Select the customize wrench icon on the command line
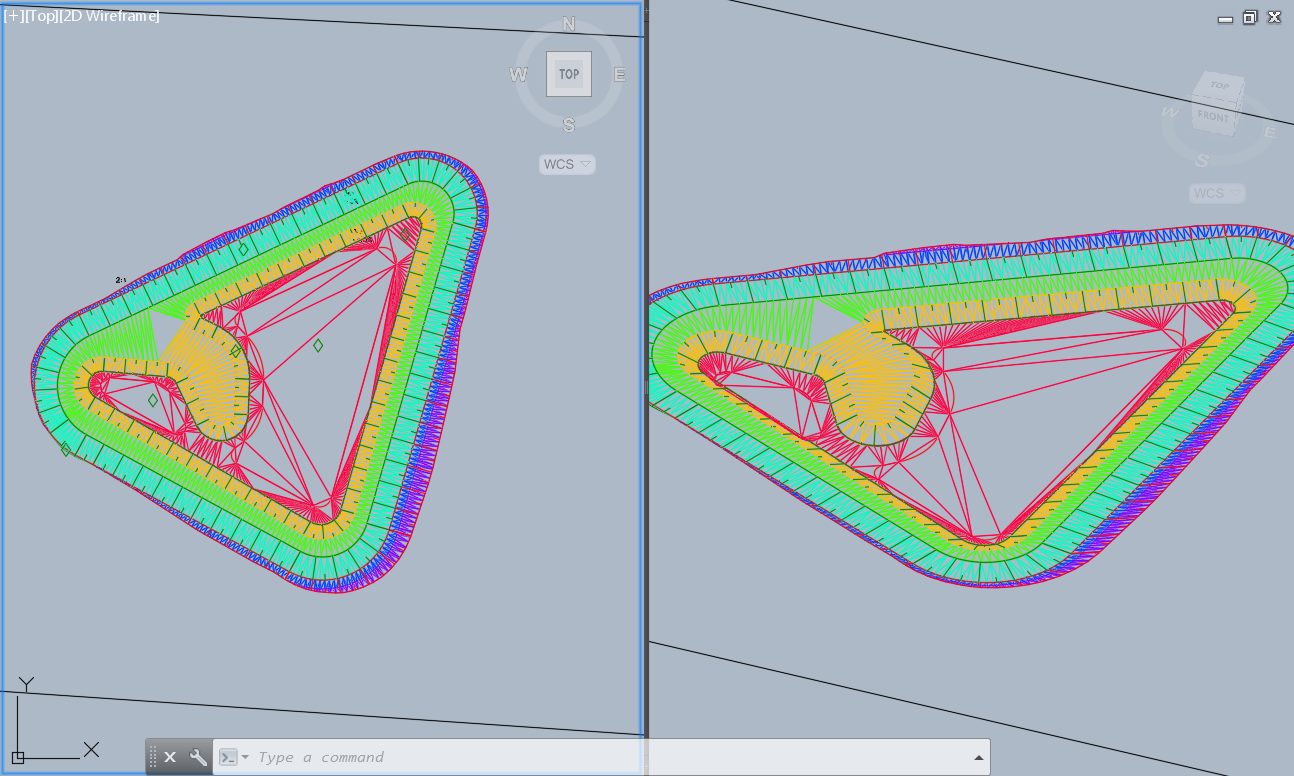 [x=198, y=757]
